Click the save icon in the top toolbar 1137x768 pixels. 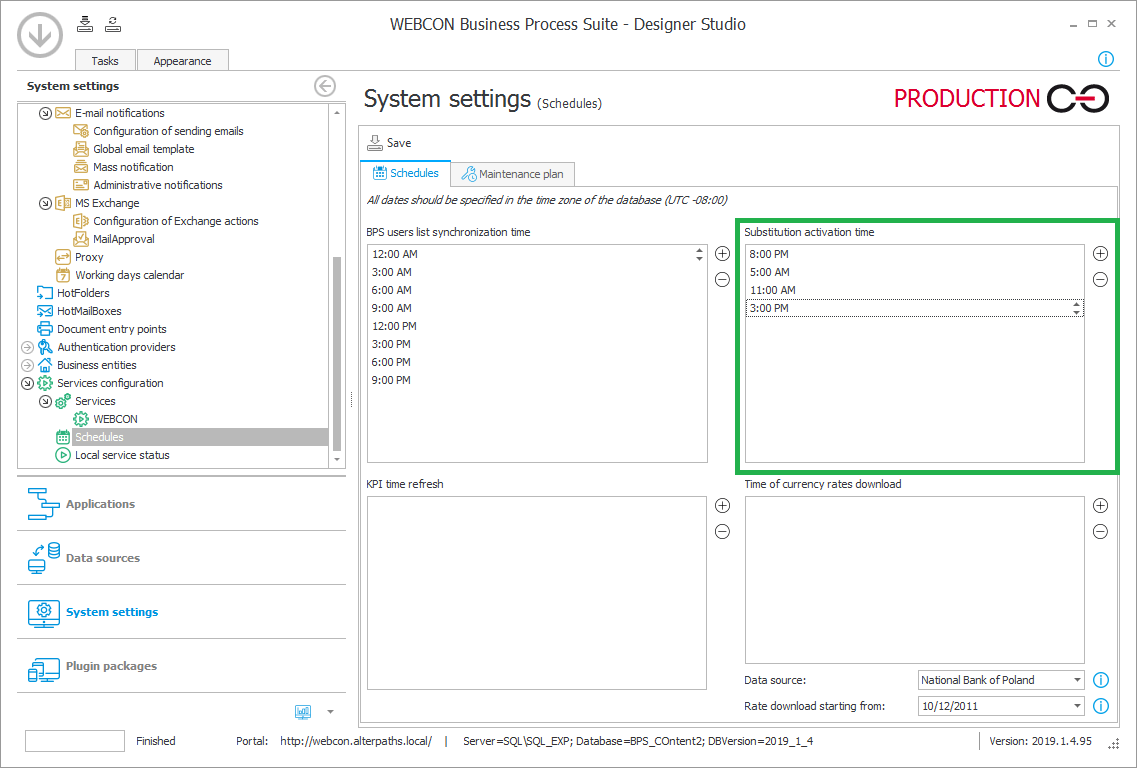click(x=84, y=23)
